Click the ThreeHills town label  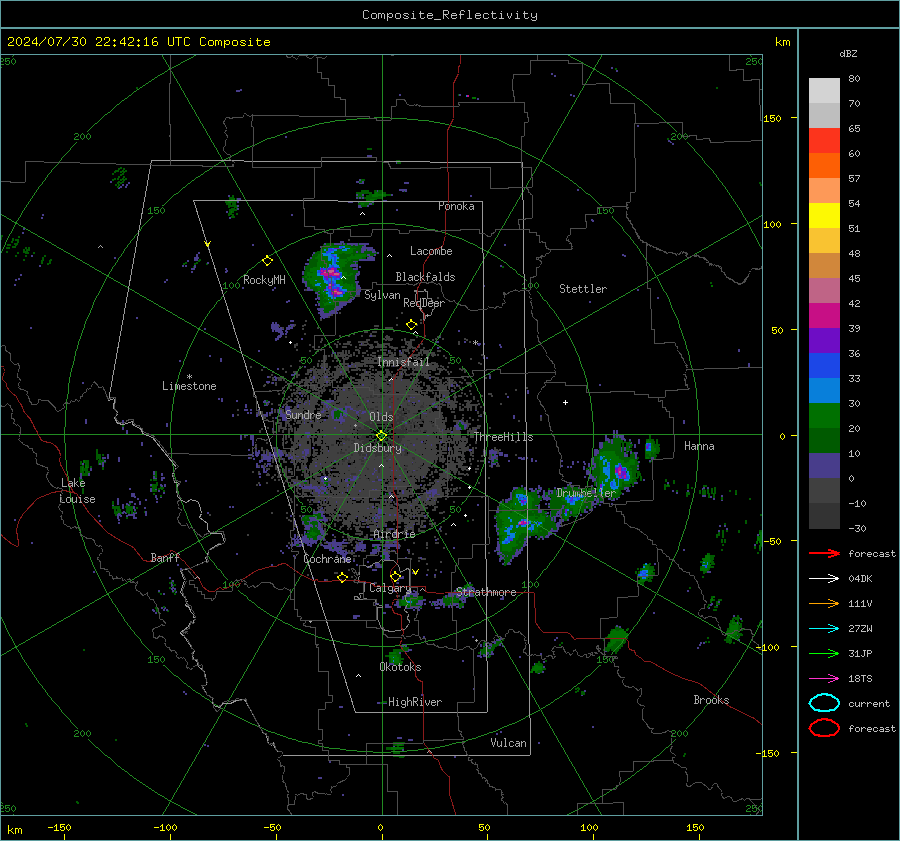coord(503,437)
